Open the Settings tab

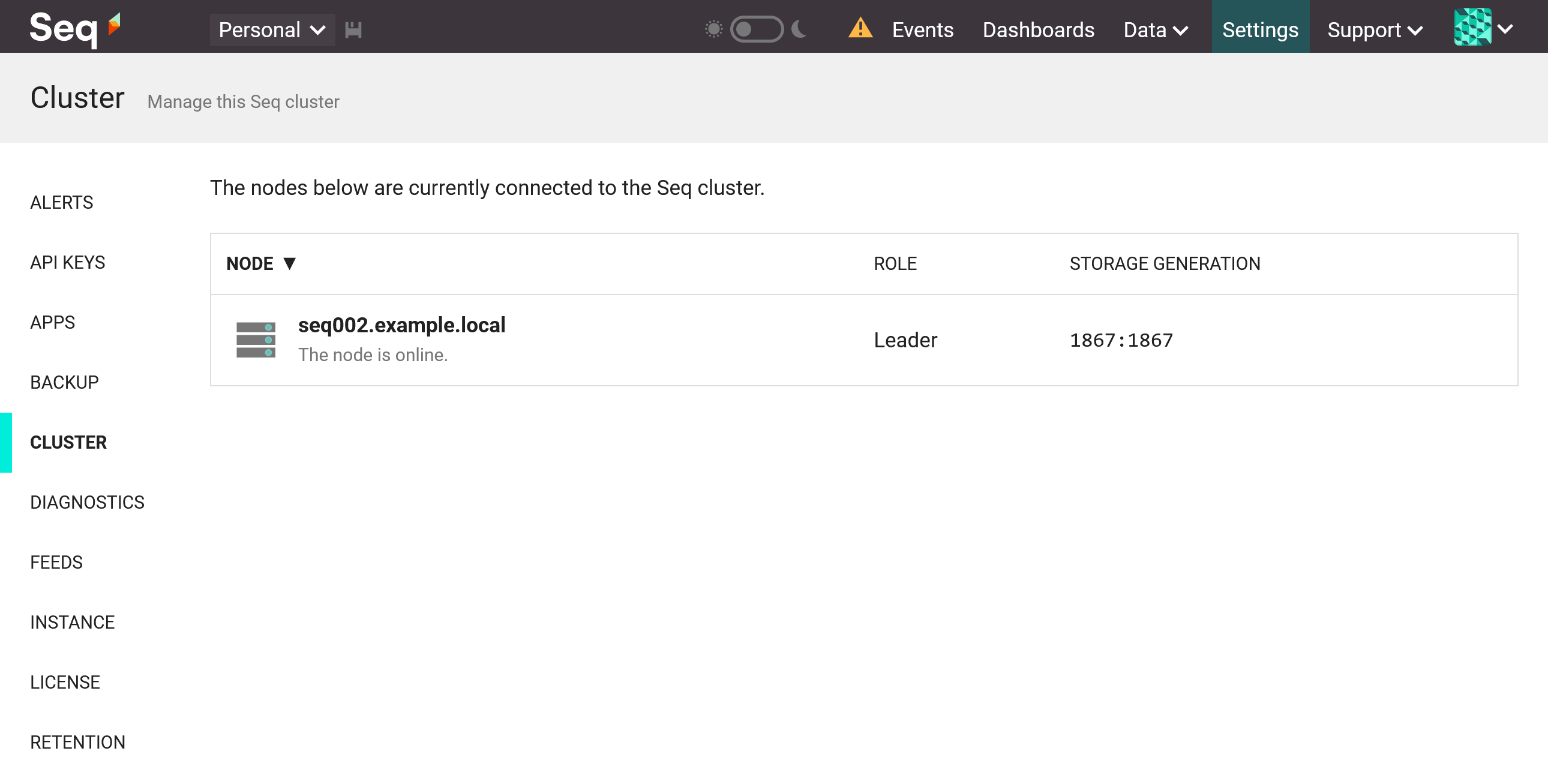click(1259, 29)
